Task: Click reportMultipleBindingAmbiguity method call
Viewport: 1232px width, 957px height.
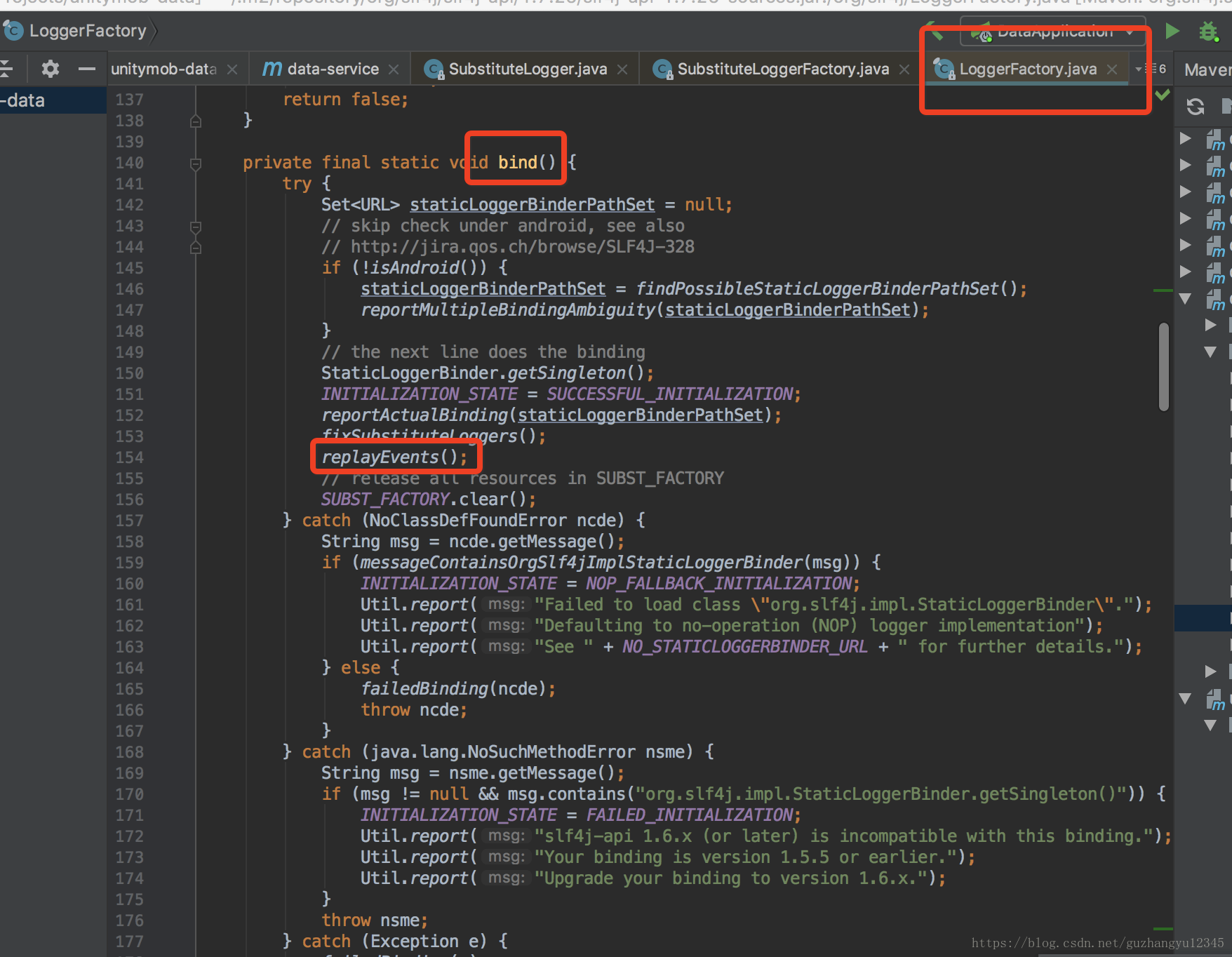Action: click(x=508, y=310)
